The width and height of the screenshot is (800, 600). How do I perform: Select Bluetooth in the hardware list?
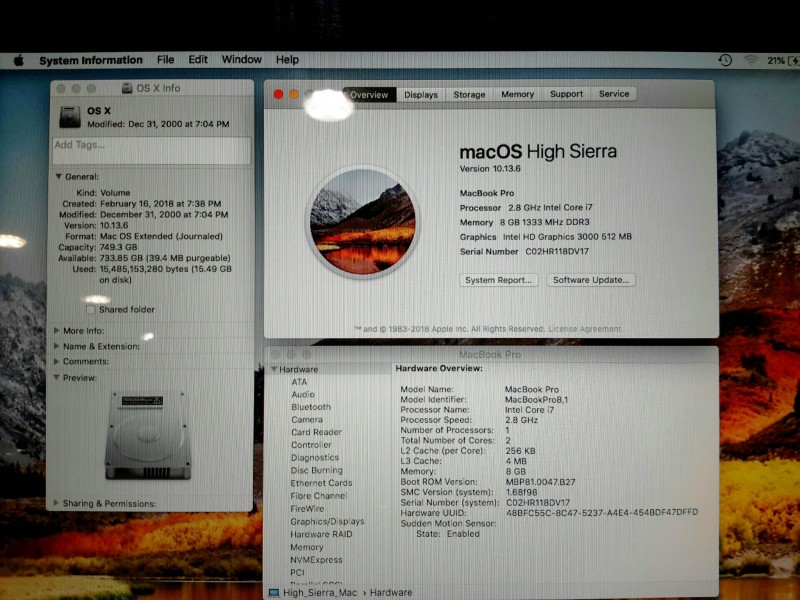(311, 407)
